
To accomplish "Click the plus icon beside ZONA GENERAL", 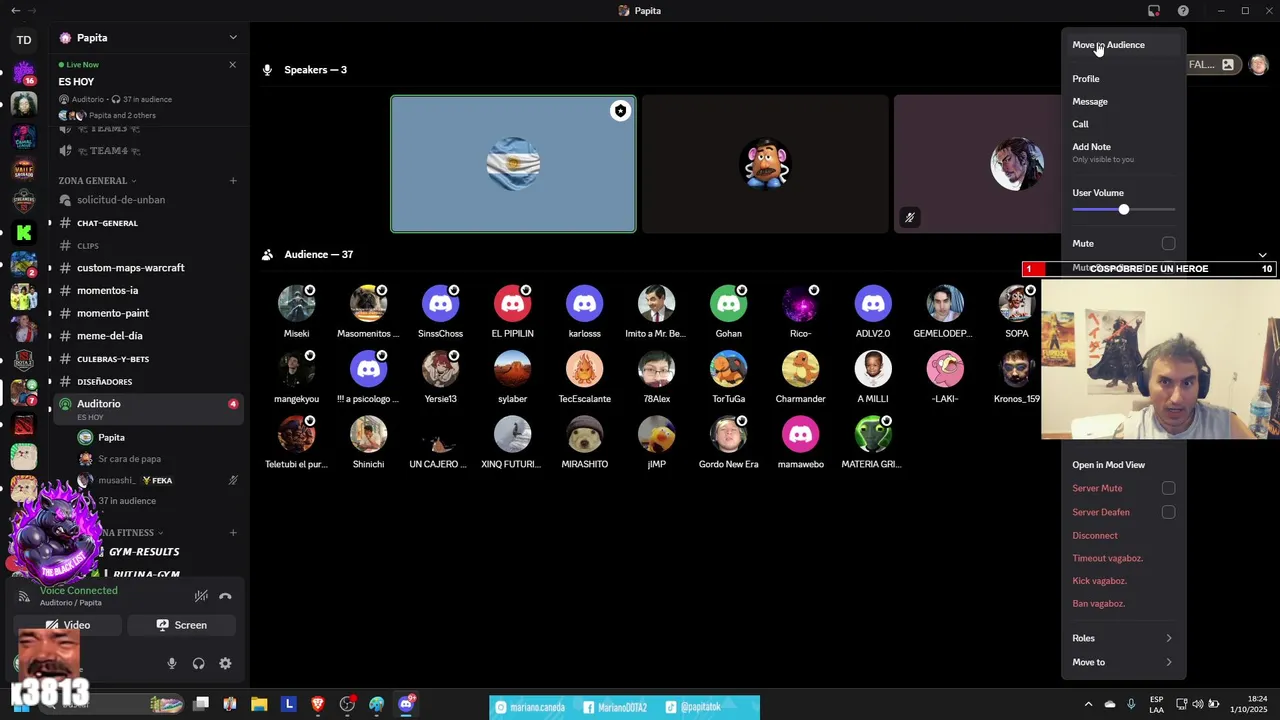I will pos(233,181).
